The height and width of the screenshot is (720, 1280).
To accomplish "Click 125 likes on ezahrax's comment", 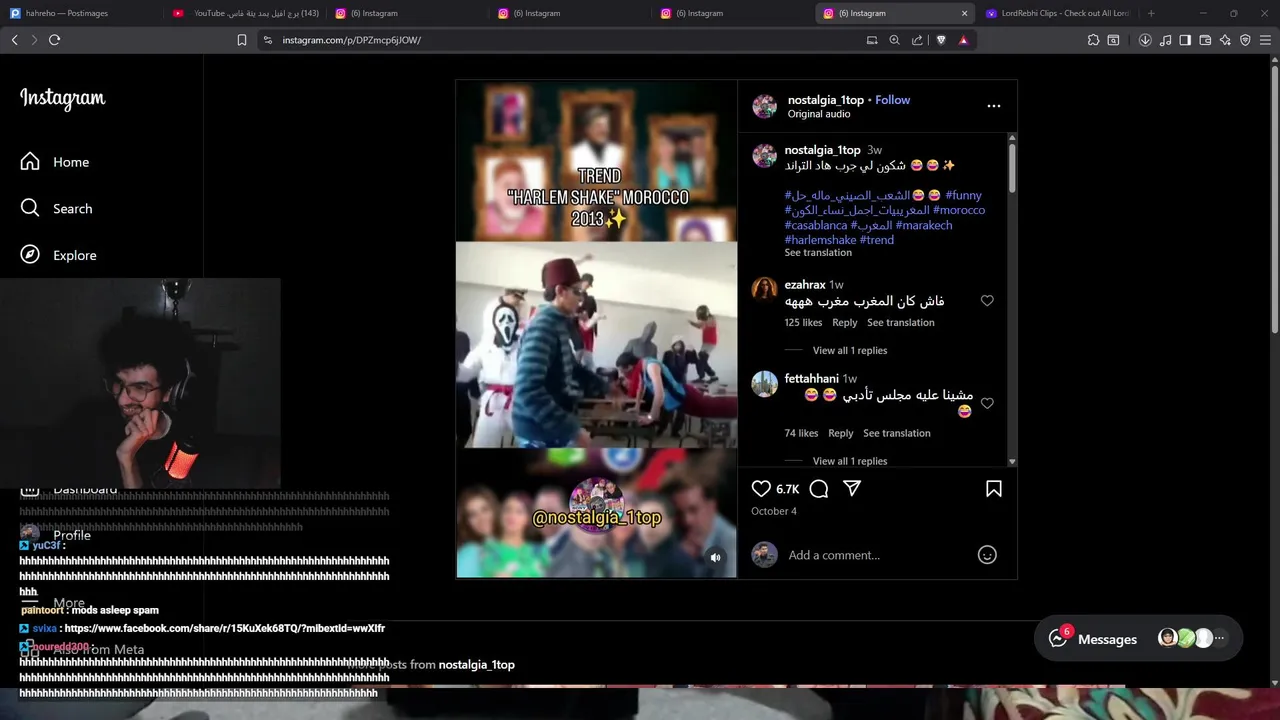I will 803,323.
